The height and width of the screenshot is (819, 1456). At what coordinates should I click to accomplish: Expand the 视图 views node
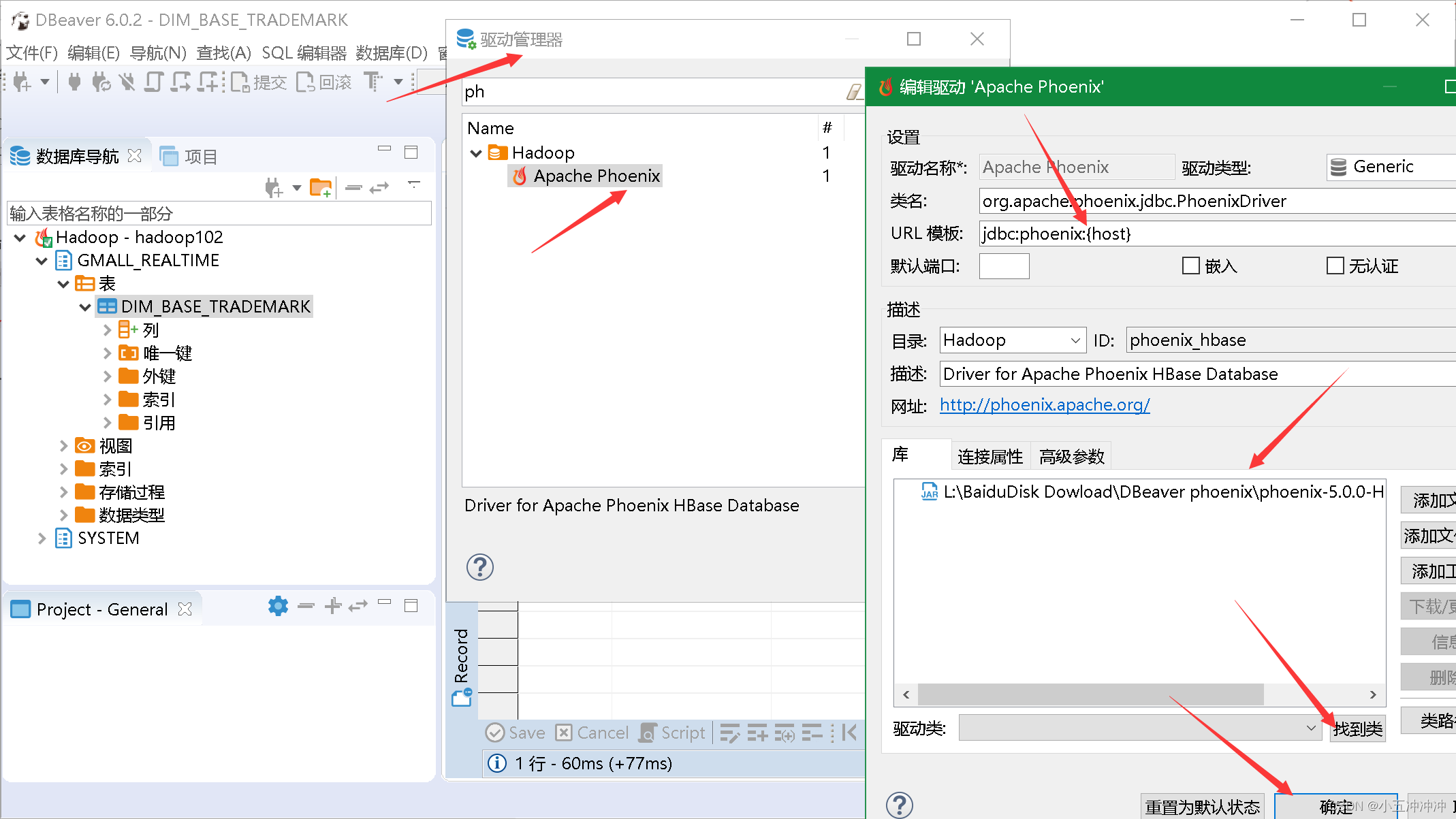pos(63,446)
